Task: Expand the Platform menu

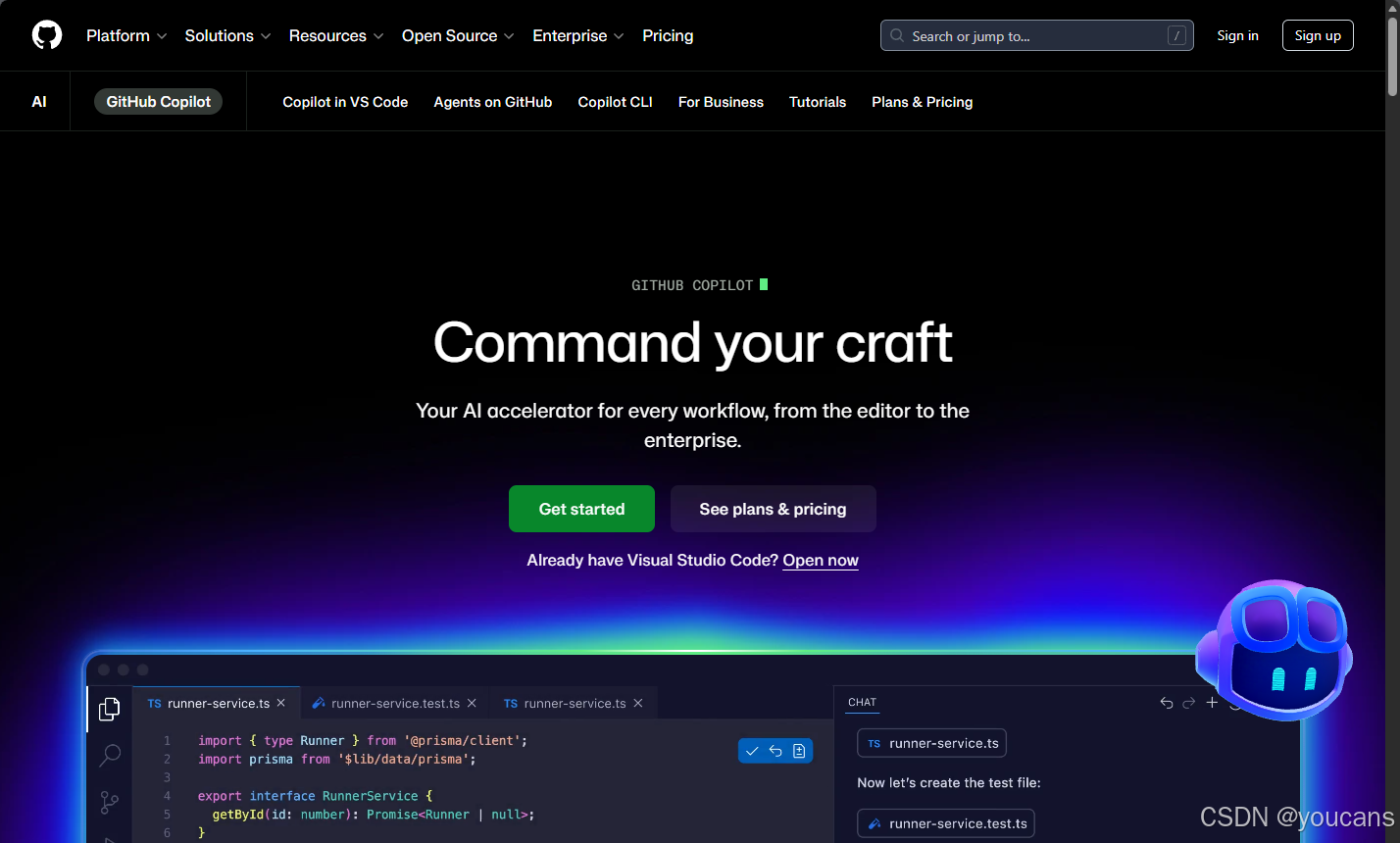Action: [126, 35]
